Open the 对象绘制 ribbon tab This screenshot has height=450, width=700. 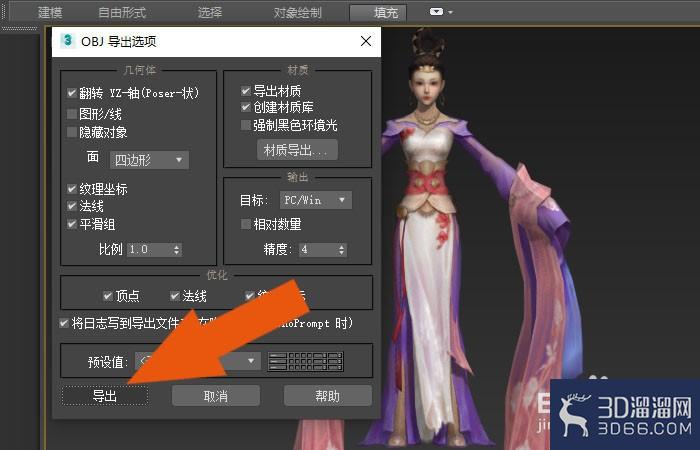(297, 12)
